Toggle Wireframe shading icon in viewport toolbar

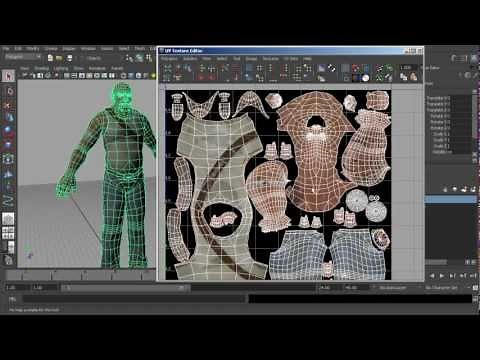123,76
